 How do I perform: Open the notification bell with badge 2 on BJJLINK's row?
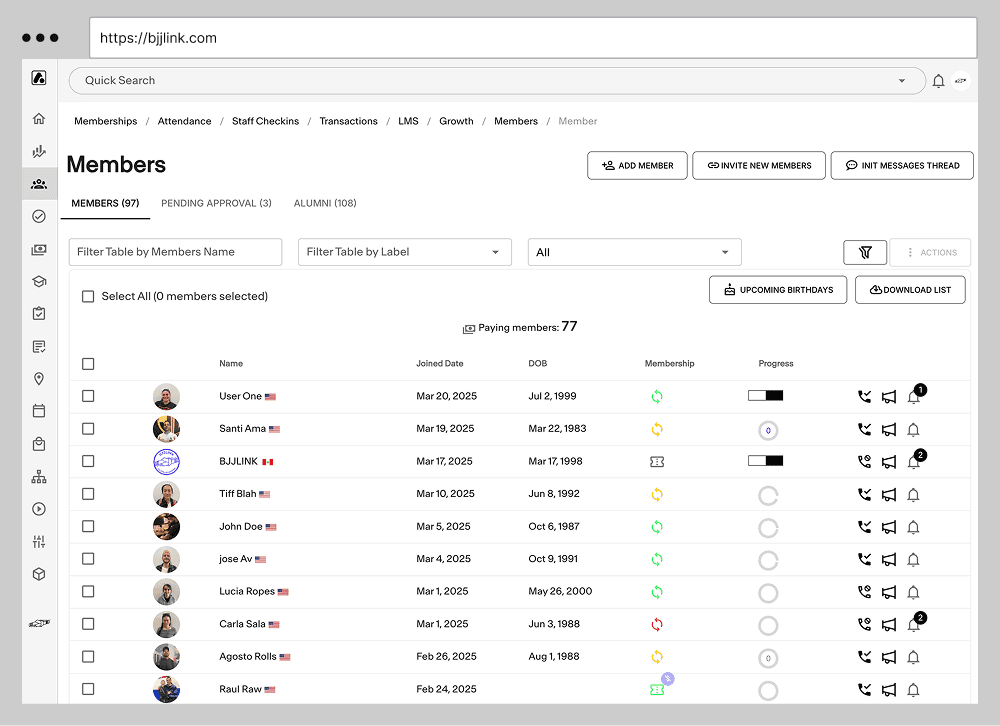(913, 461)
